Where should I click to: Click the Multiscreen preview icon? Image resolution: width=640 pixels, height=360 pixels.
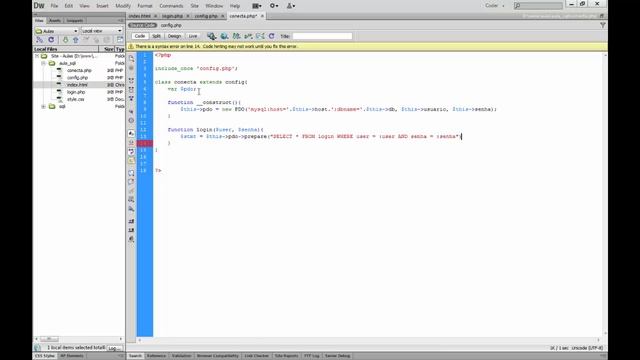pyautogui.click(x=211, y=36)
